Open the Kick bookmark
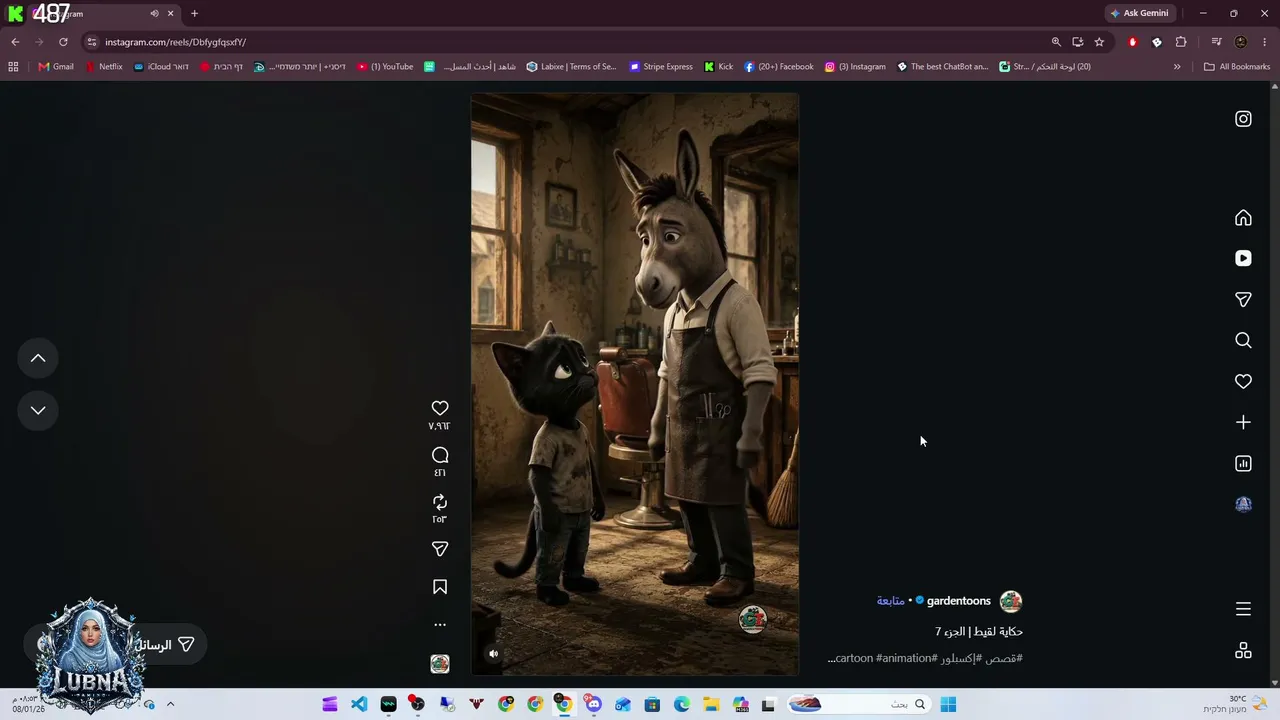This screenshot has width=1280, height=720. (719, 67)
